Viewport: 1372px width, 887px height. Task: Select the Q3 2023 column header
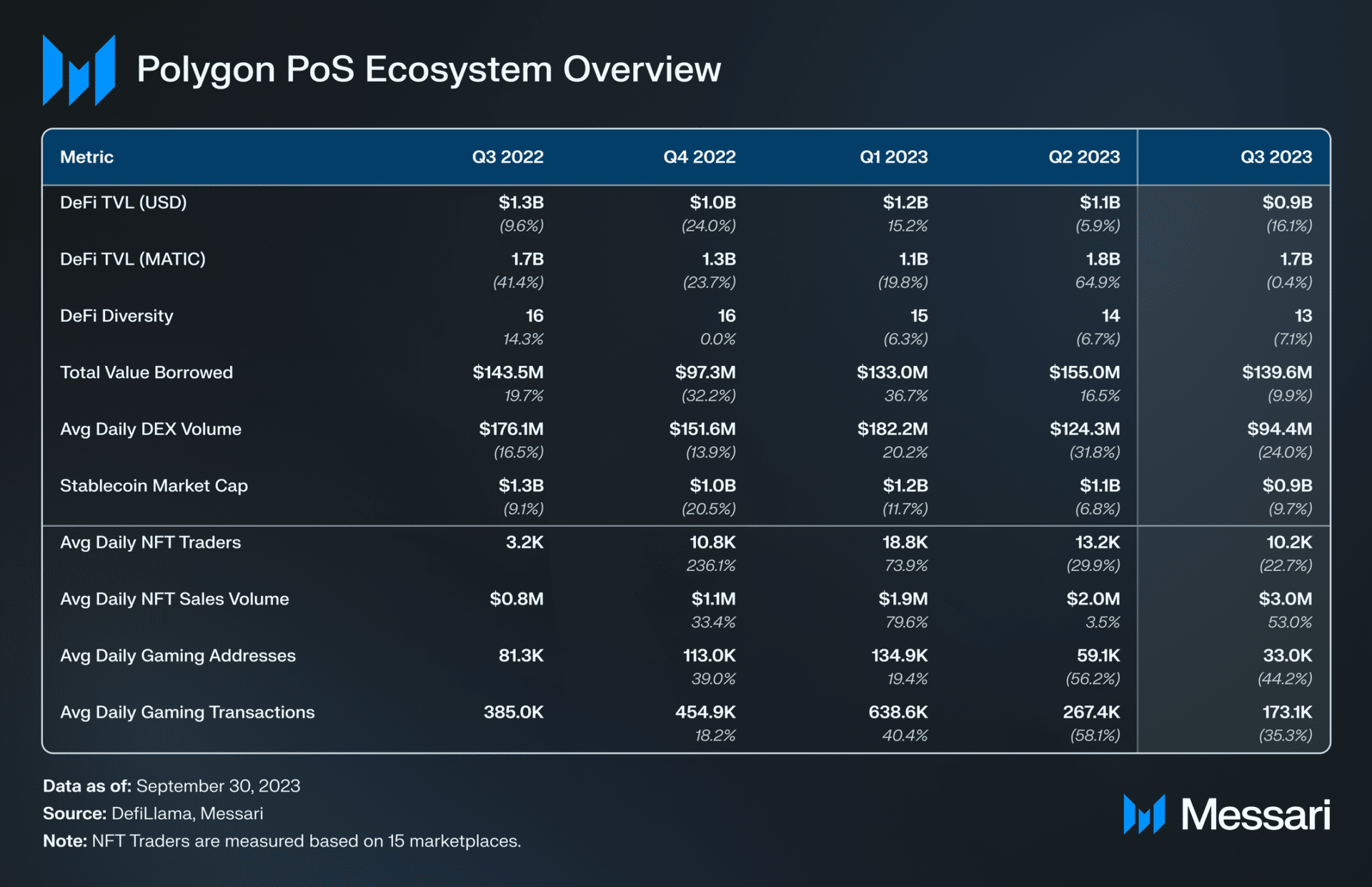click(1276, 157)
